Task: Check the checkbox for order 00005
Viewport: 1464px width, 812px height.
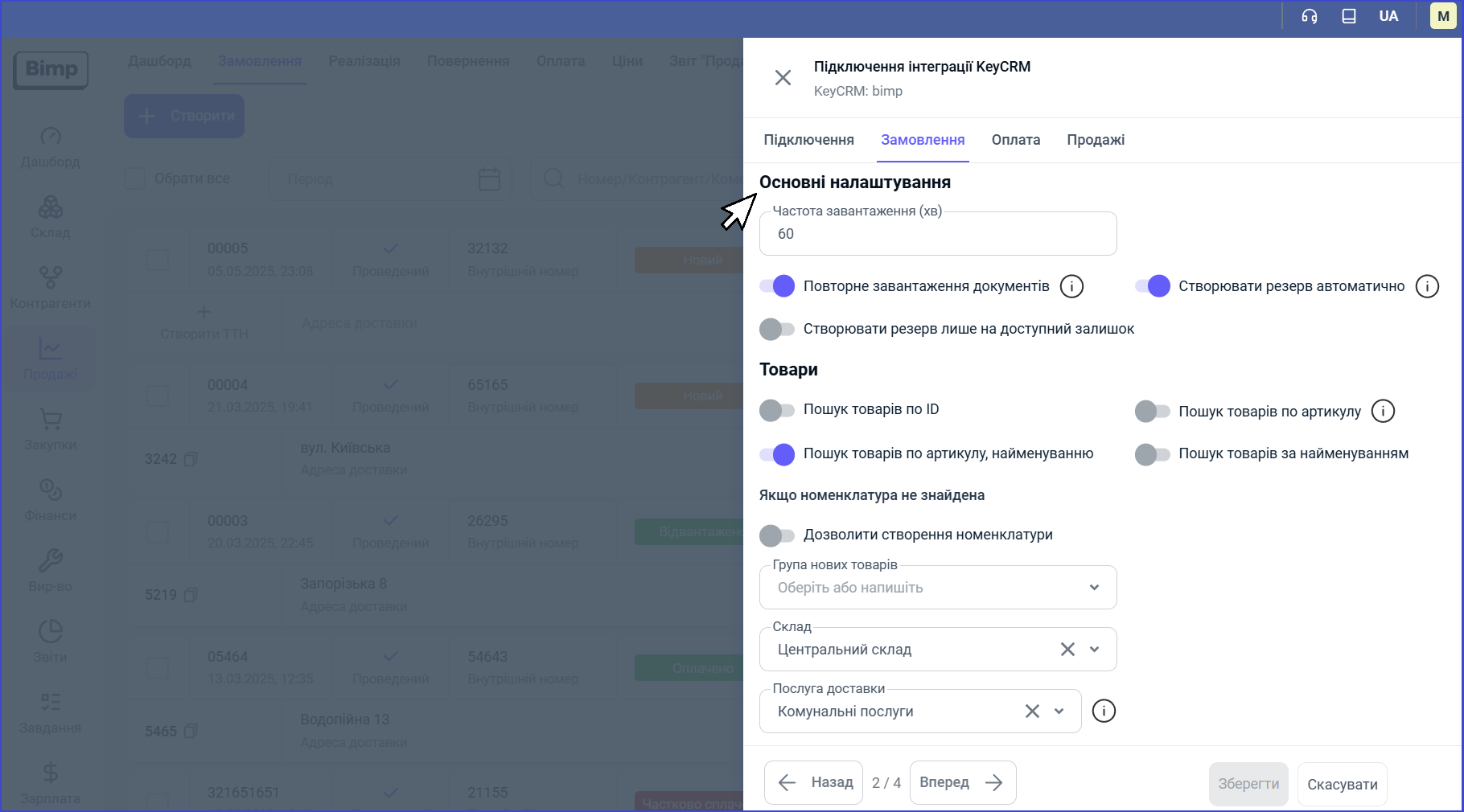Action: coord(158,260)
